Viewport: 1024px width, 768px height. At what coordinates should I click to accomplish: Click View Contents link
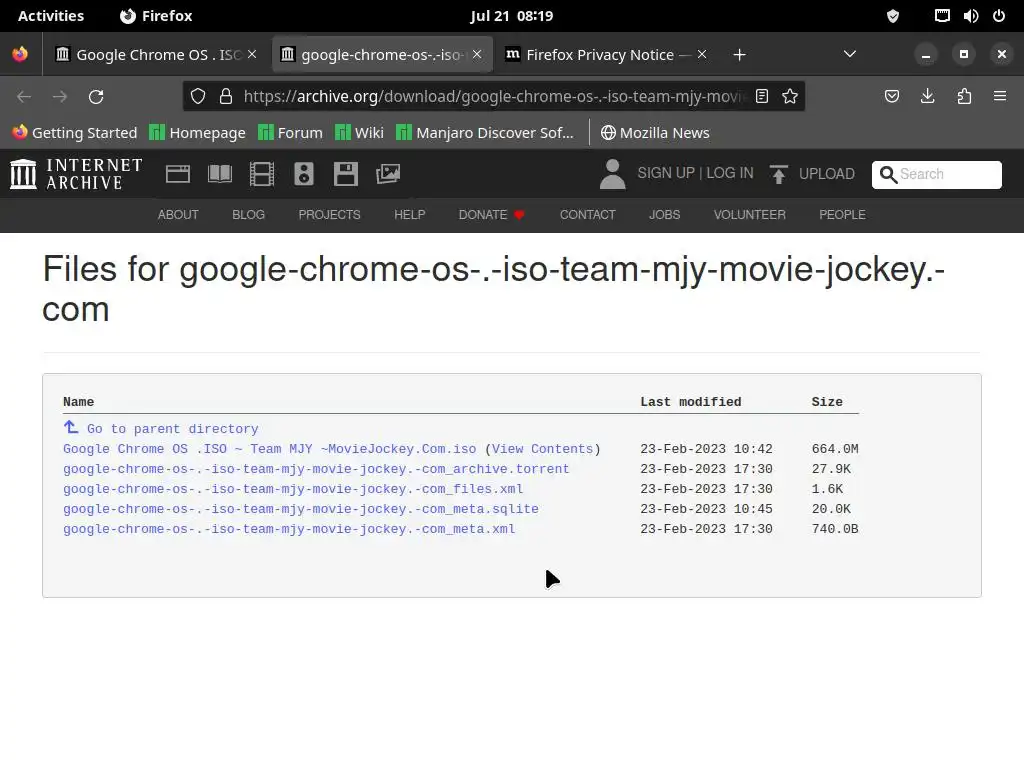pyautogui.click(x=542, y=449)
